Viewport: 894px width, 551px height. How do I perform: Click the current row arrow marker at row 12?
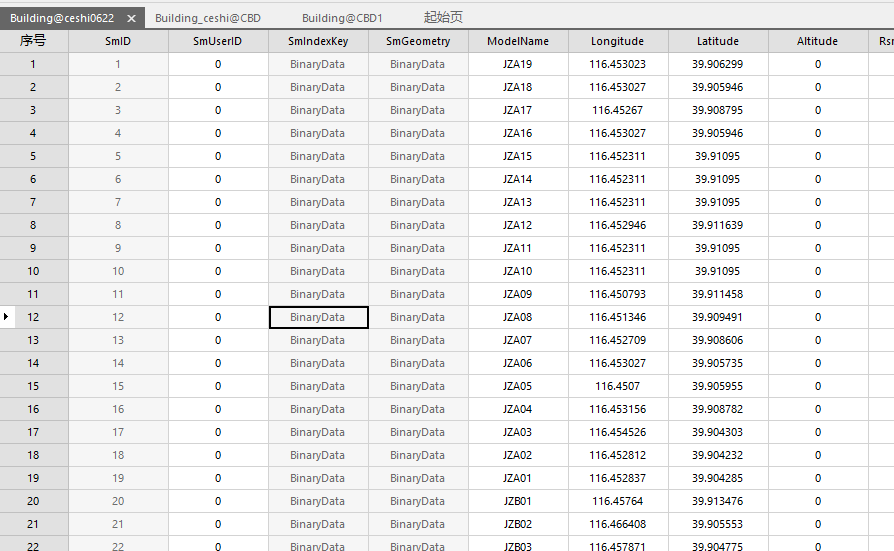coord(6,317)
